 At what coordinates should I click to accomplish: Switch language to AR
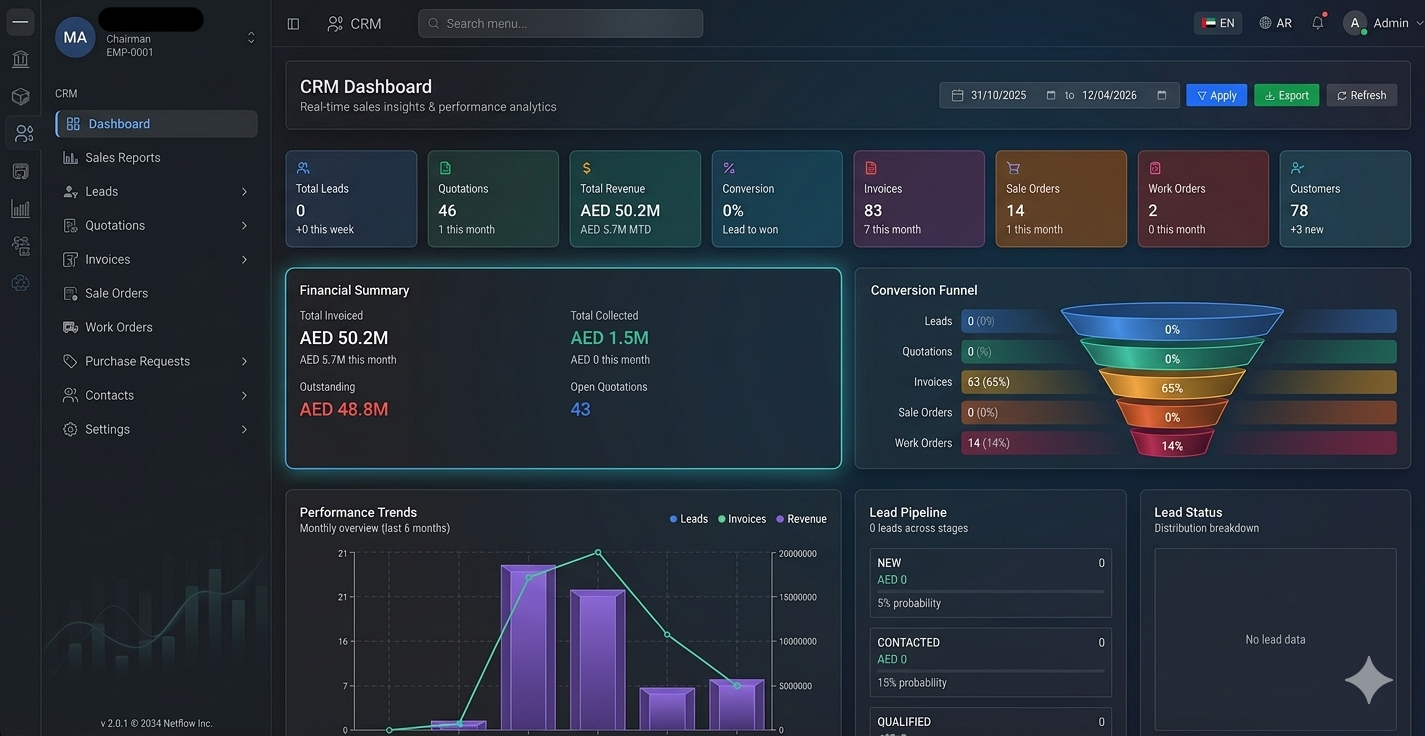(1275, 23)
